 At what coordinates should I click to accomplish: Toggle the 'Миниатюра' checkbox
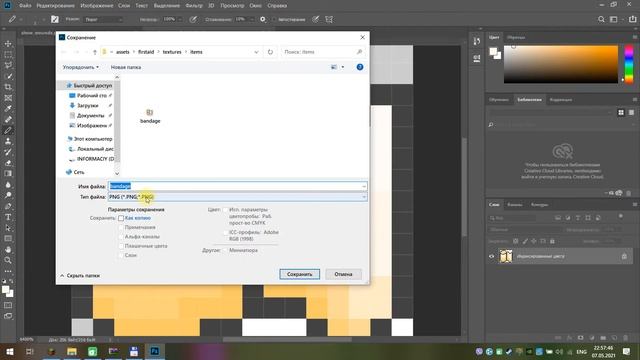[225, 250]
